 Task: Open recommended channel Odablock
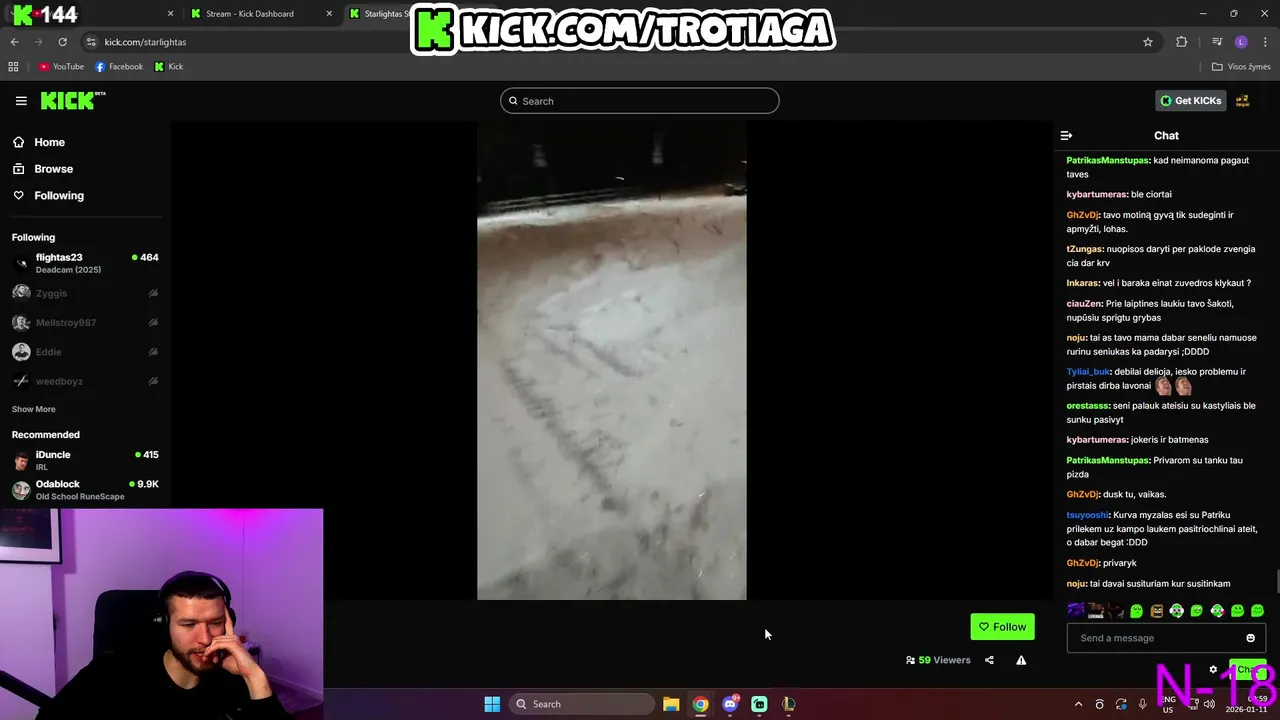pos(85,490)
